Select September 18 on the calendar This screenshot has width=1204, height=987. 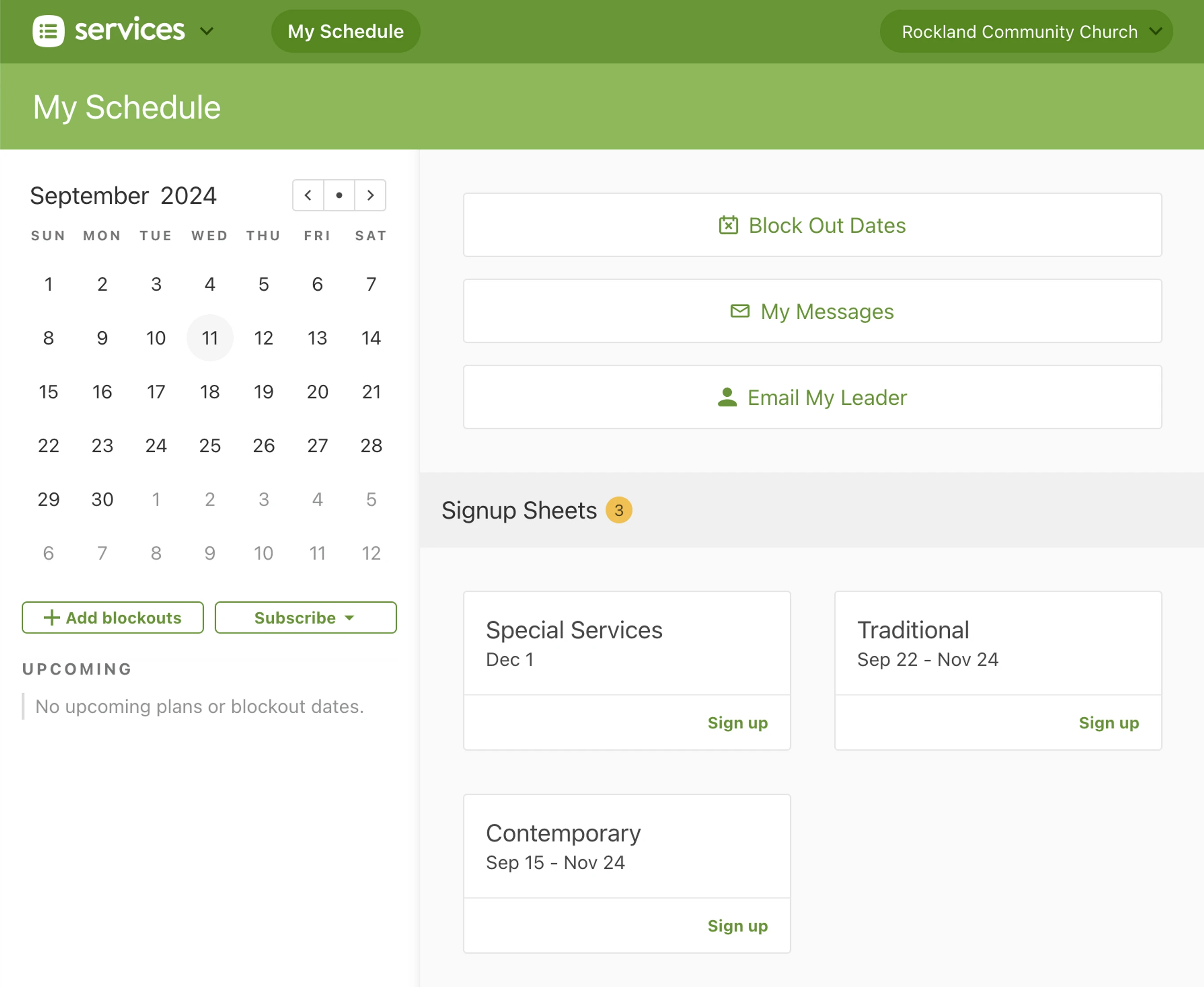[210, 392]
